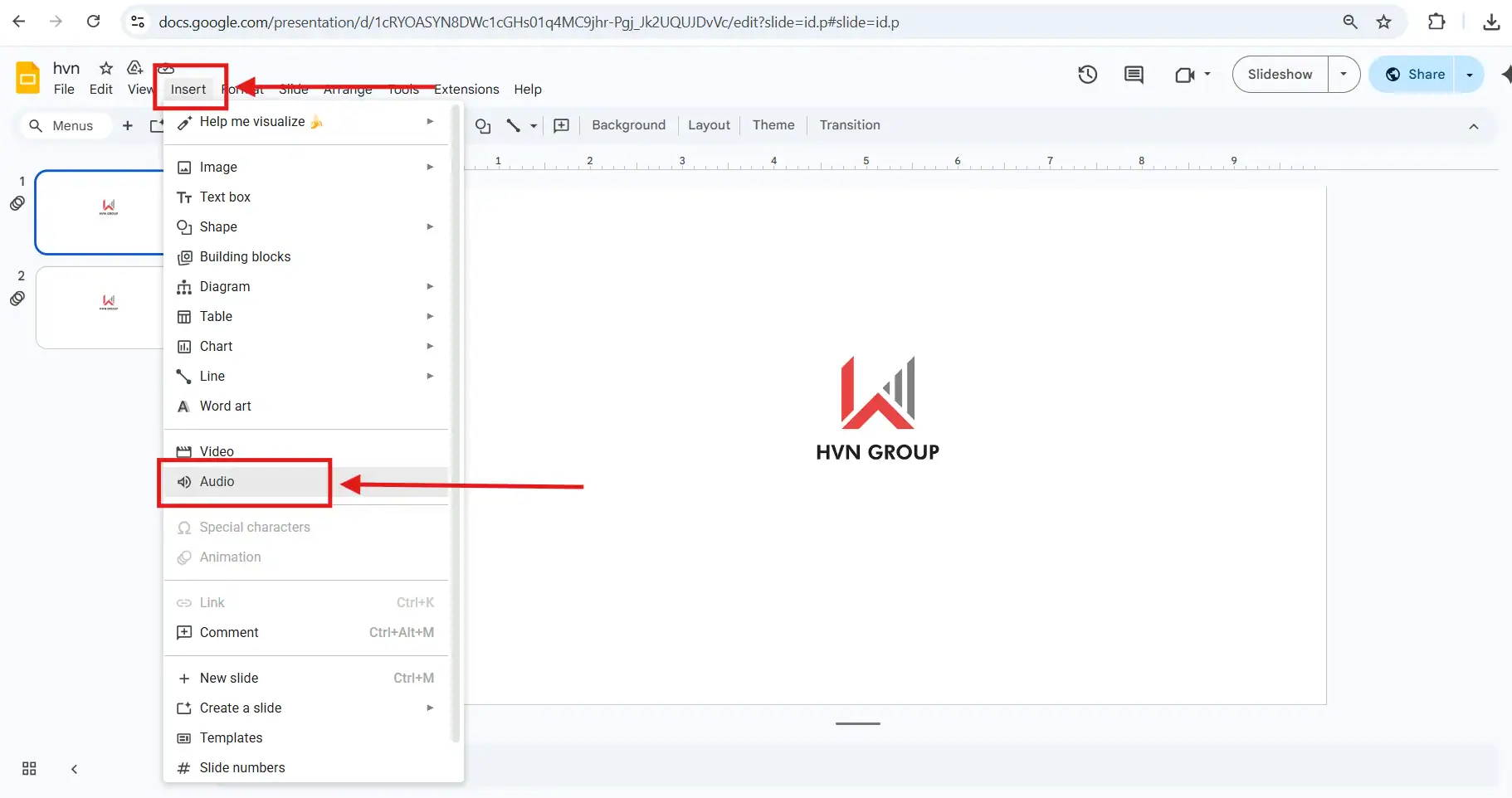
Task: Click the Insert menu tab
Action: (x=188, y=89)
